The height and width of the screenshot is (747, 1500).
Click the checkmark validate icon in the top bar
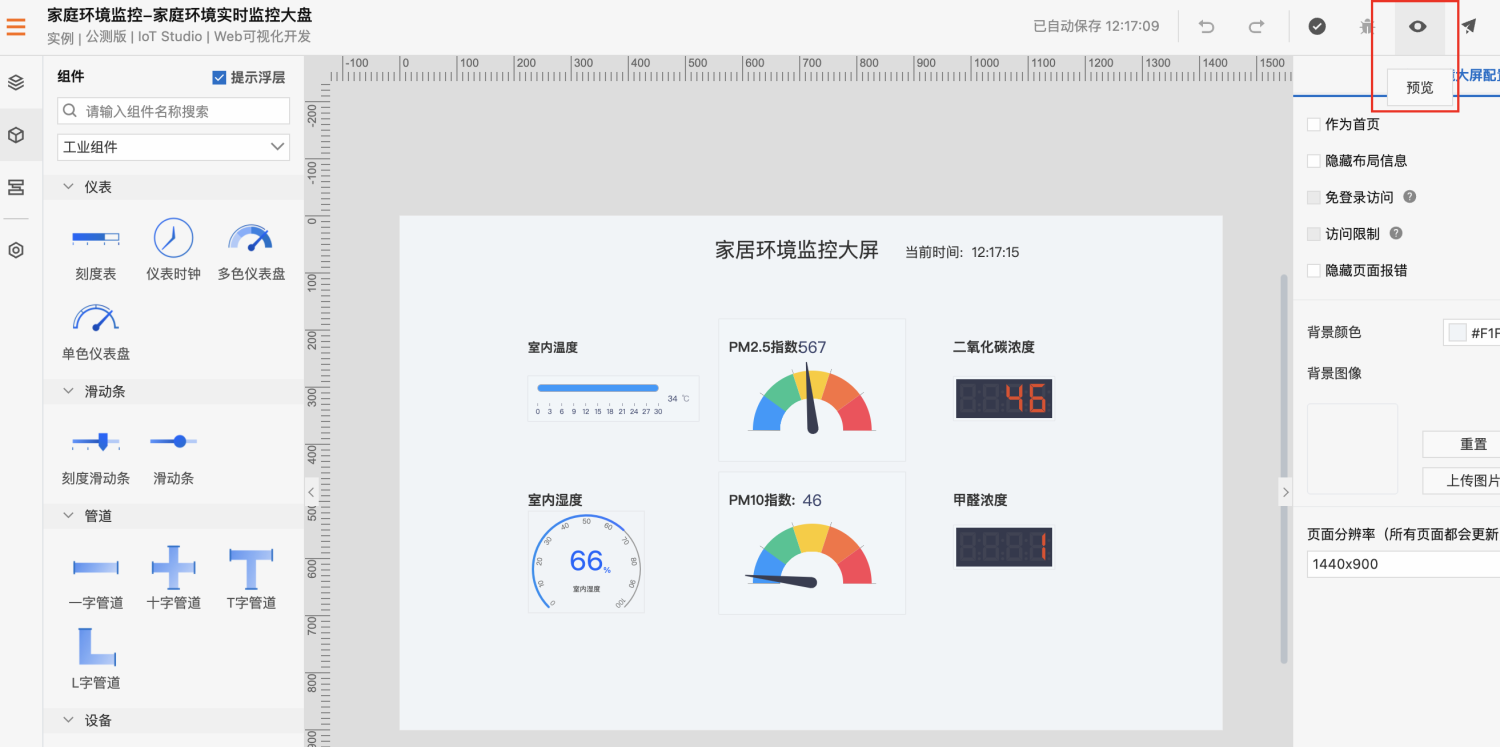[1317, 27]
